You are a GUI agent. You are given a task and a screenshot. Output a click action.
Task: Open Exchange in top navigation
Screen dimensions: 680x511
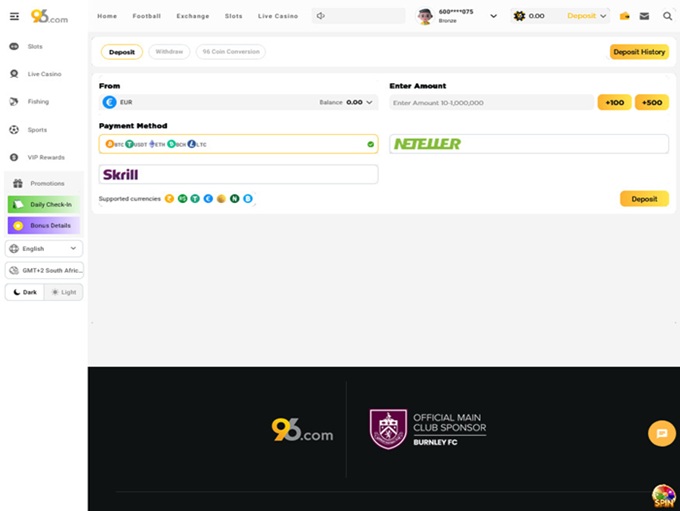click(193, 16)
